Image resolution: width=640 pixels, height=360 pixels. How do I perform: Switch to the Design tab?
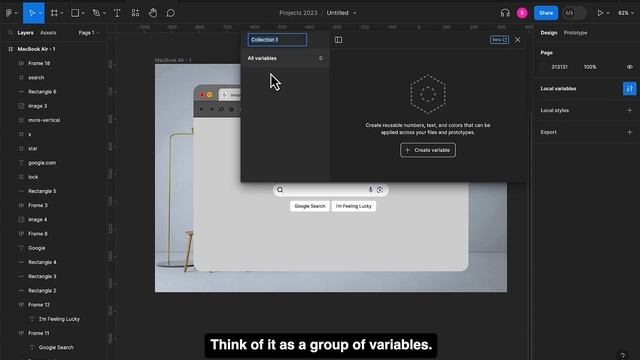pyautogui.click(x=549, y=33)
